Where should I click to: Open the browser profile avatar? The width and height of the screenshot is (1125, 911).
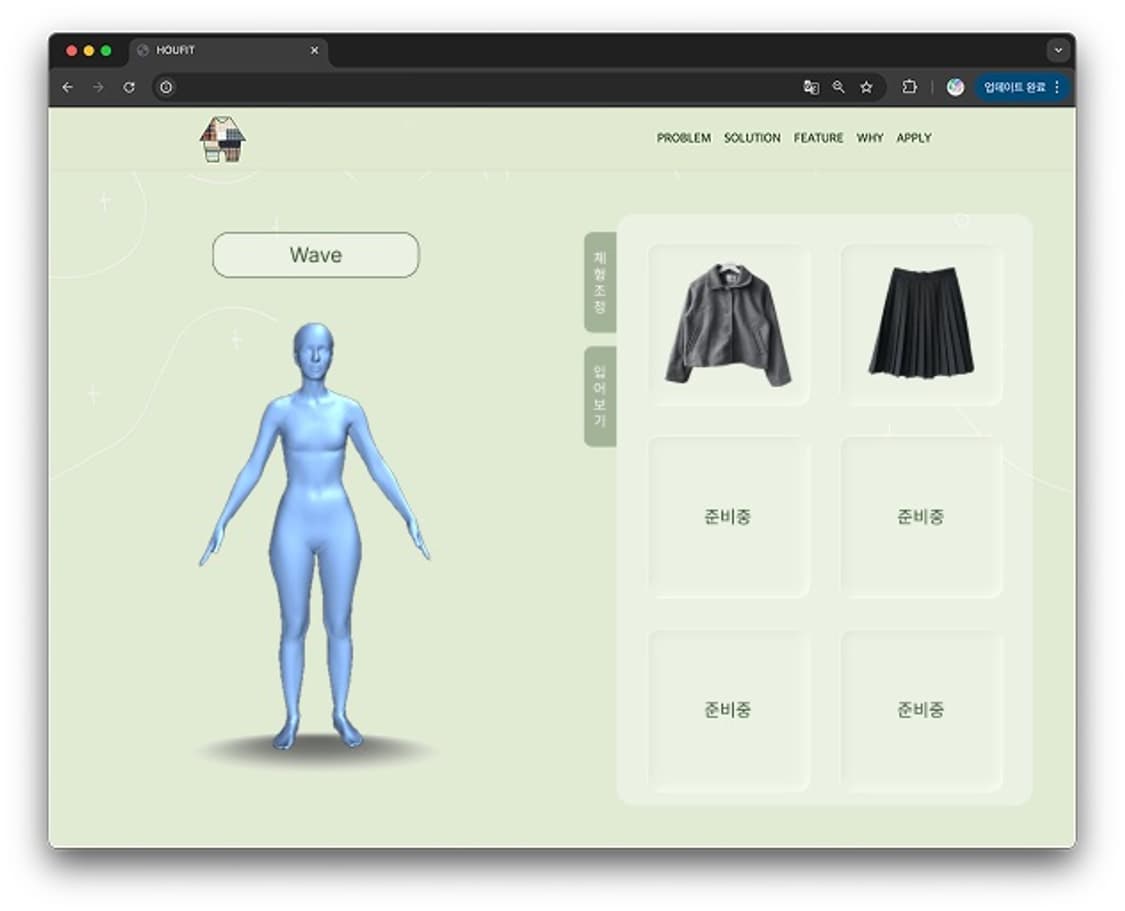pyautogui.click(x=955, y=87)
